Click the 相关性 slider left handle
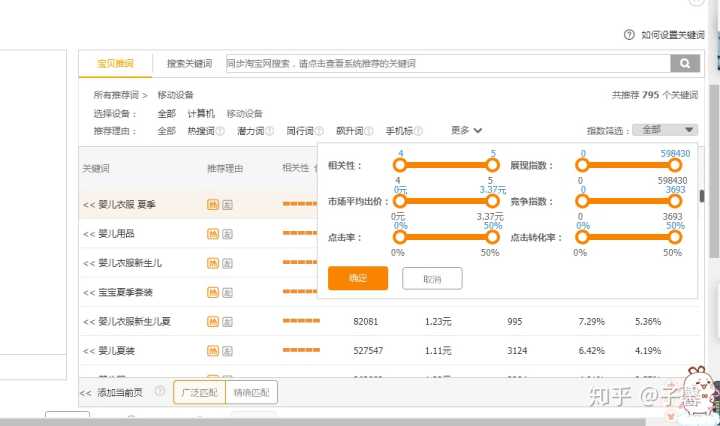This screenshot has width=720, height=426. (400, 165)
